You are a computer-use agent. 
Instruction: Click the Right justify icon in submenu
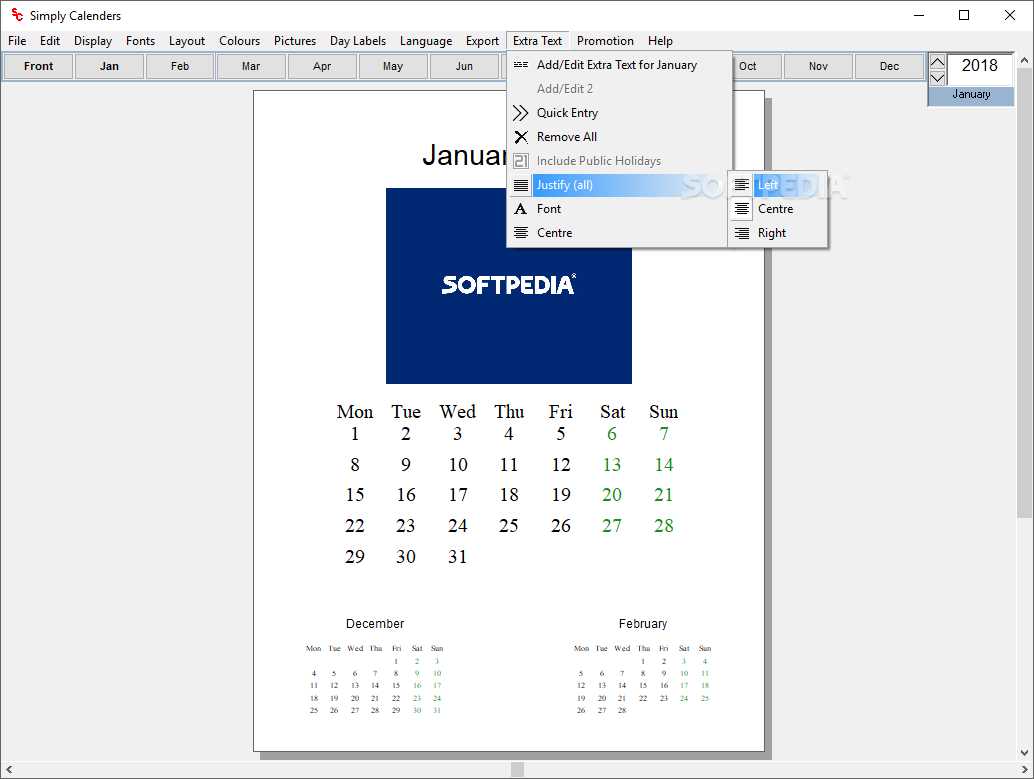[742, 233]
